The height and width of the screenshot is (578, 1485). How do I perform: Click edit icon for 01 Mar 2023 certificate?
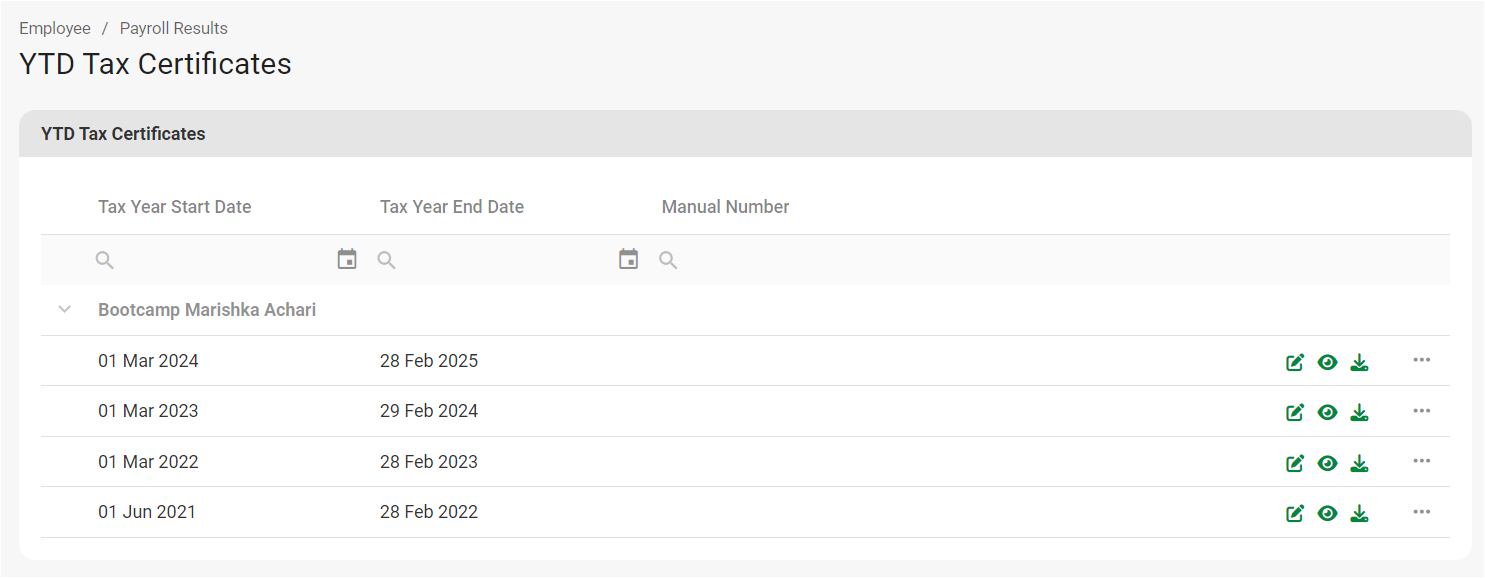(x=1295, y=412)
